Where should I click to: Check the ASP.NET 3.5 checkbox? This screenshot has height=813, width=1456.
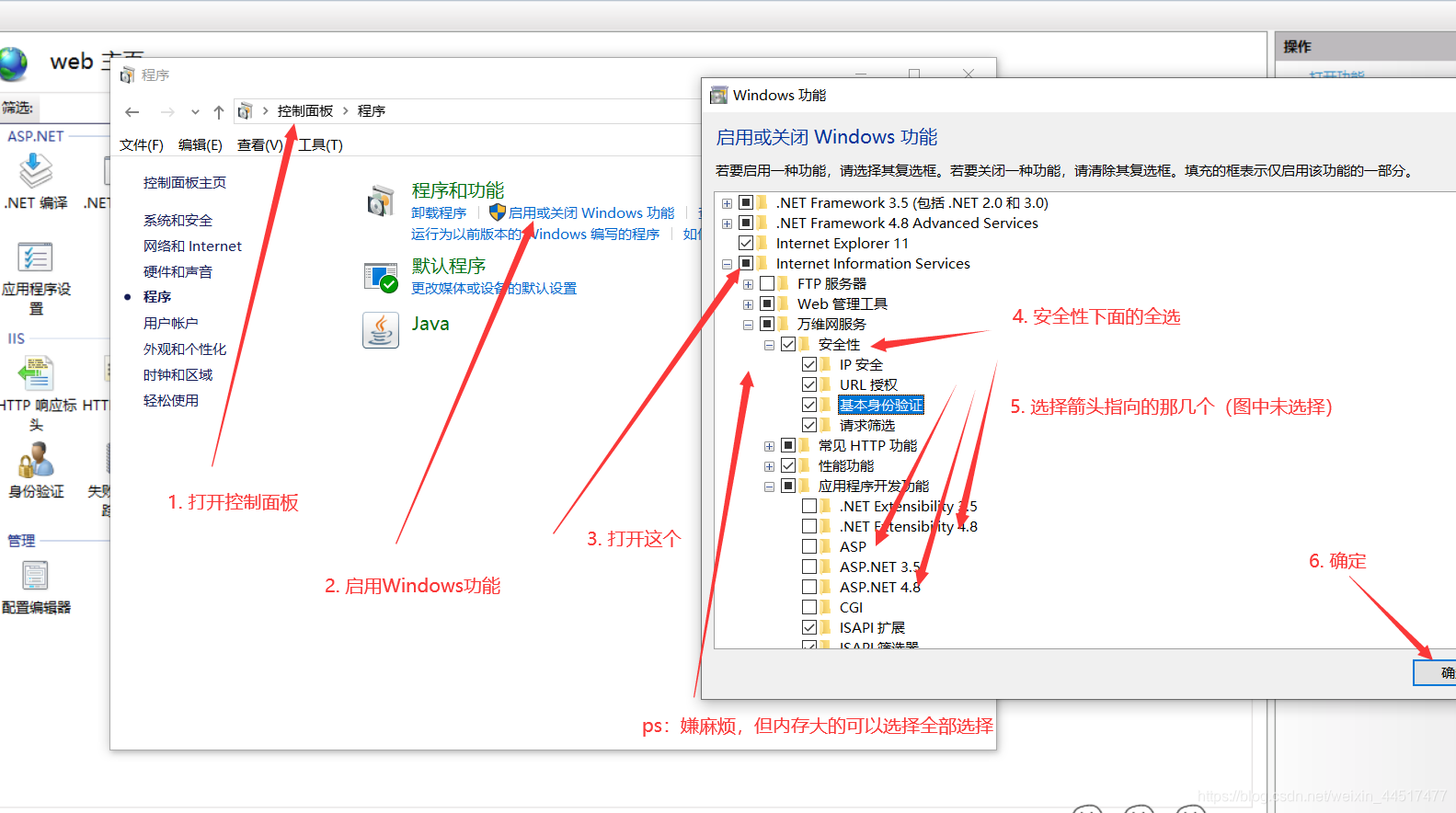[810, 567]
